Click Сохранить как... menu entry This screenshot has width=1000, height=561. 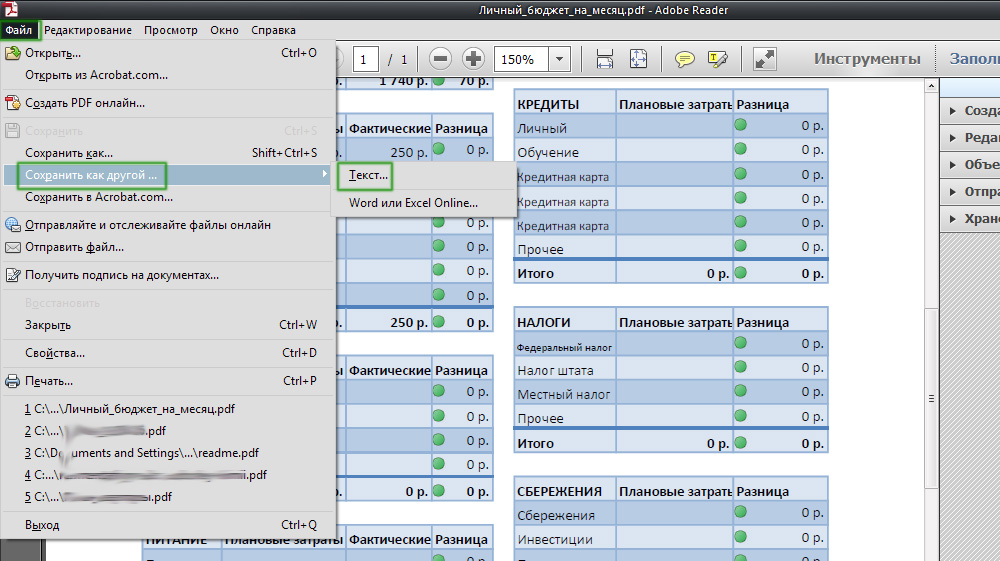[x=69, y=153]
